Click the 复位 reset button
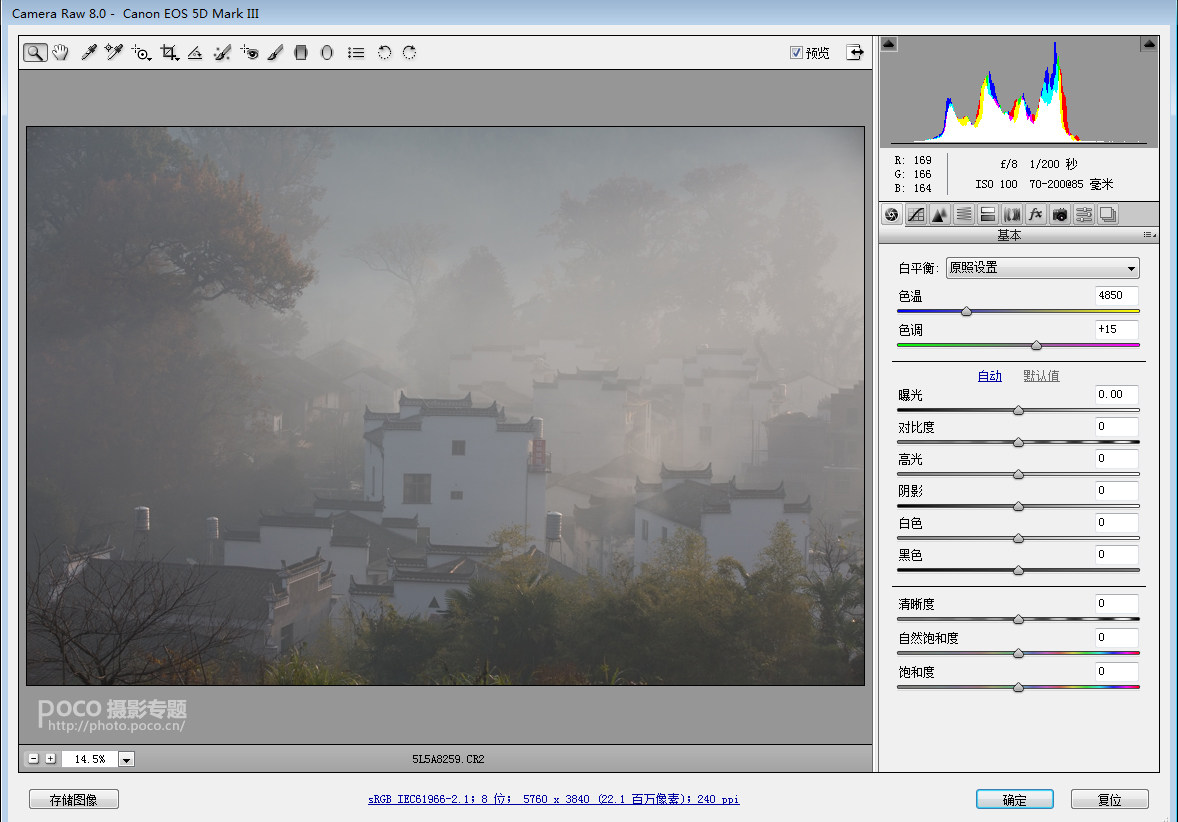Screen dimensions: 1178x822 click(1110, 799)
